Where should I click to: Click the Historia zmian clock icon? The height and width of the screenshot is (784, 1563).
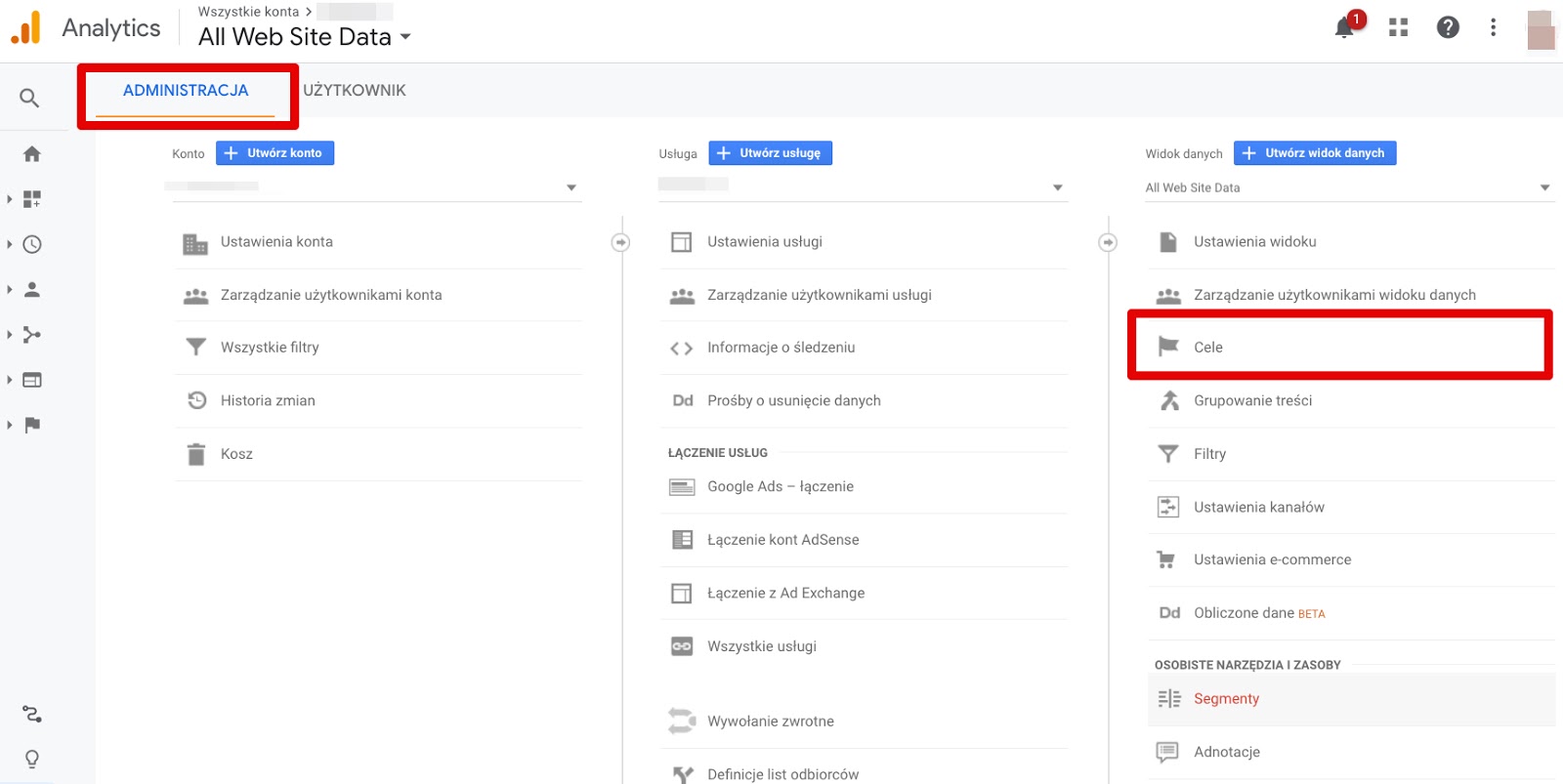[196, 400]
